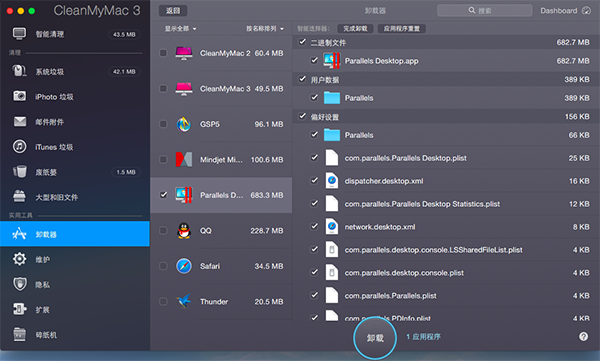600x361 pixels.
Task: Open the 显示全部 filter dropdown
Action: click(181, 29)
